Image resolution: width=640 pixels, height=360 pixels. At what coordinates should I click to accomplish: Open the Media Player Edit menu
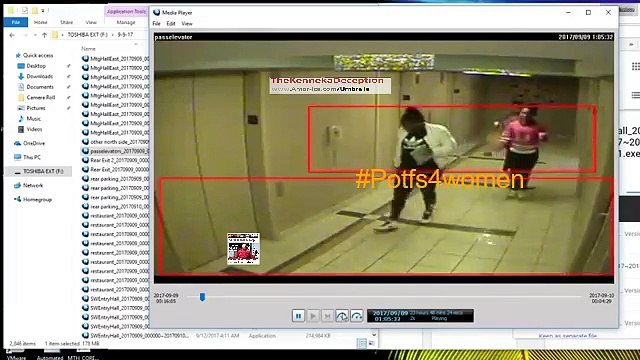coord(171,24)
